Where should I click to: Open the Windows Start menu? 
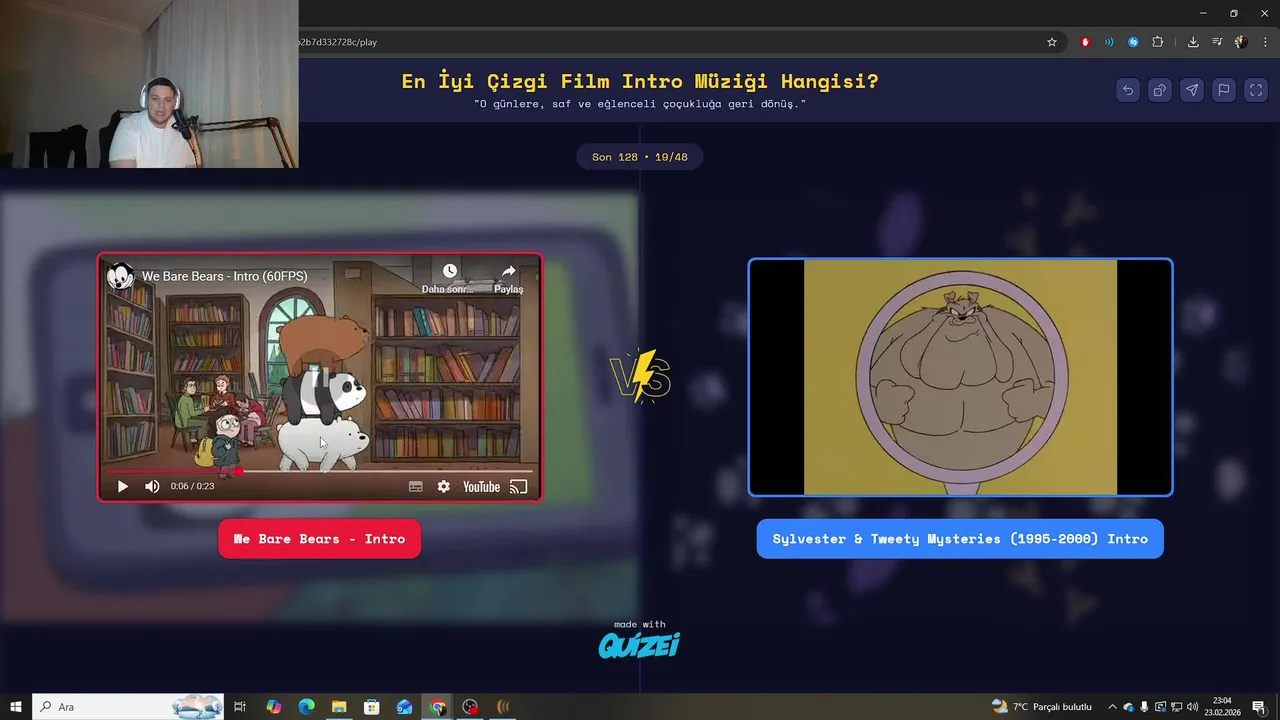pyautogui.click(x=16, y=707)
